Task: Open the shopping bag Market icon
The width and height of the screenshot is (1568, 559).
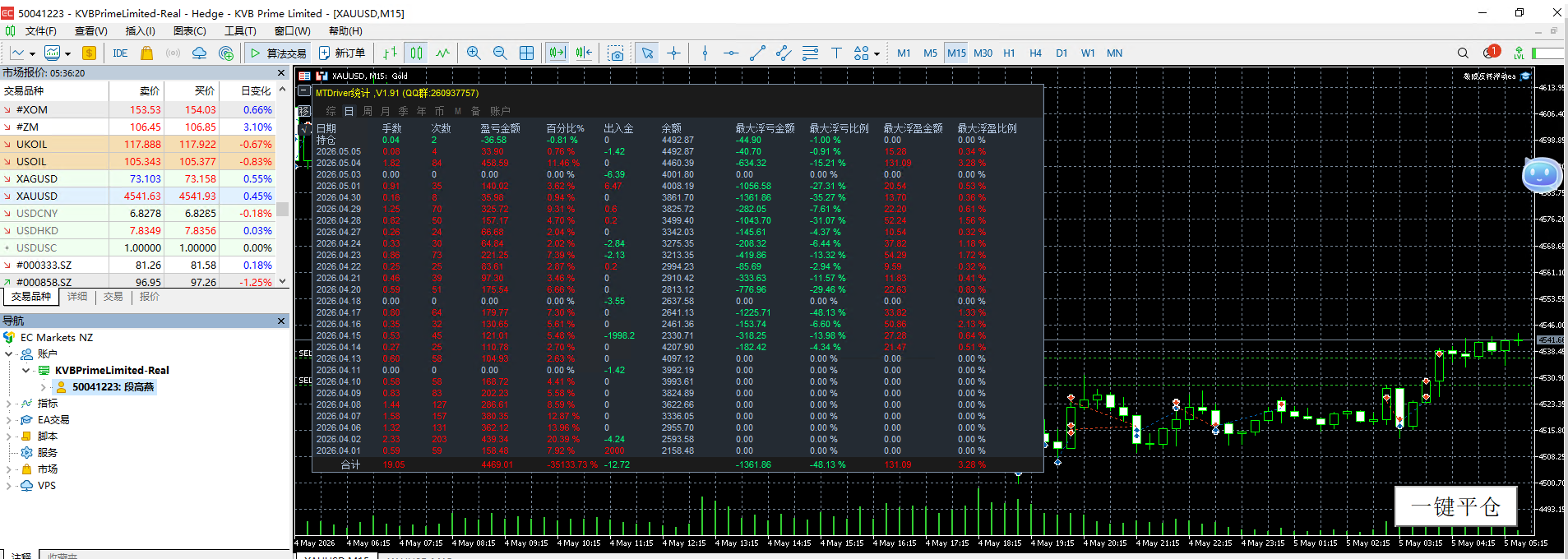Action: tap(146, 53)
